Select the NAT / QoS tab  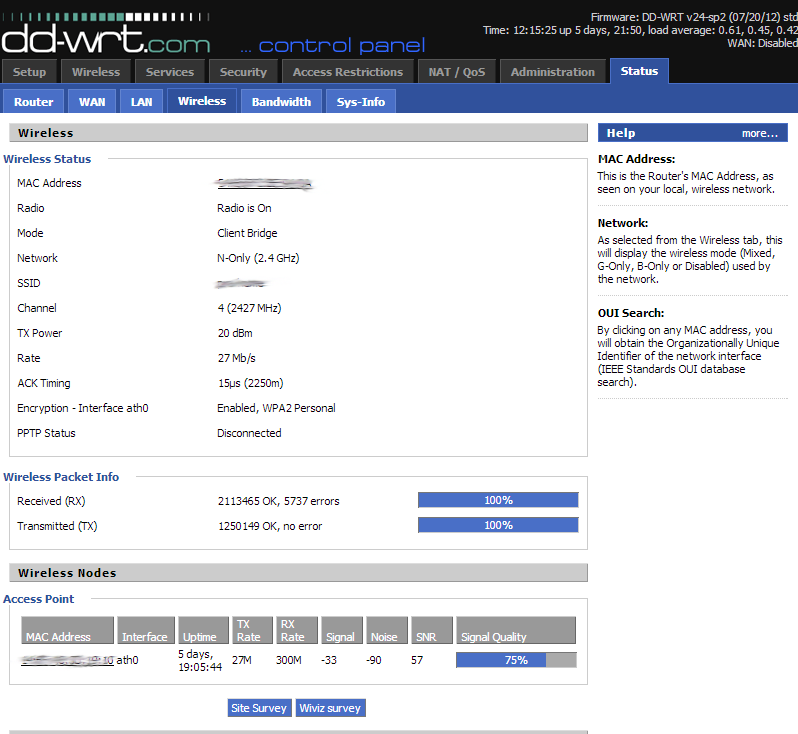(x=456, y=72)
